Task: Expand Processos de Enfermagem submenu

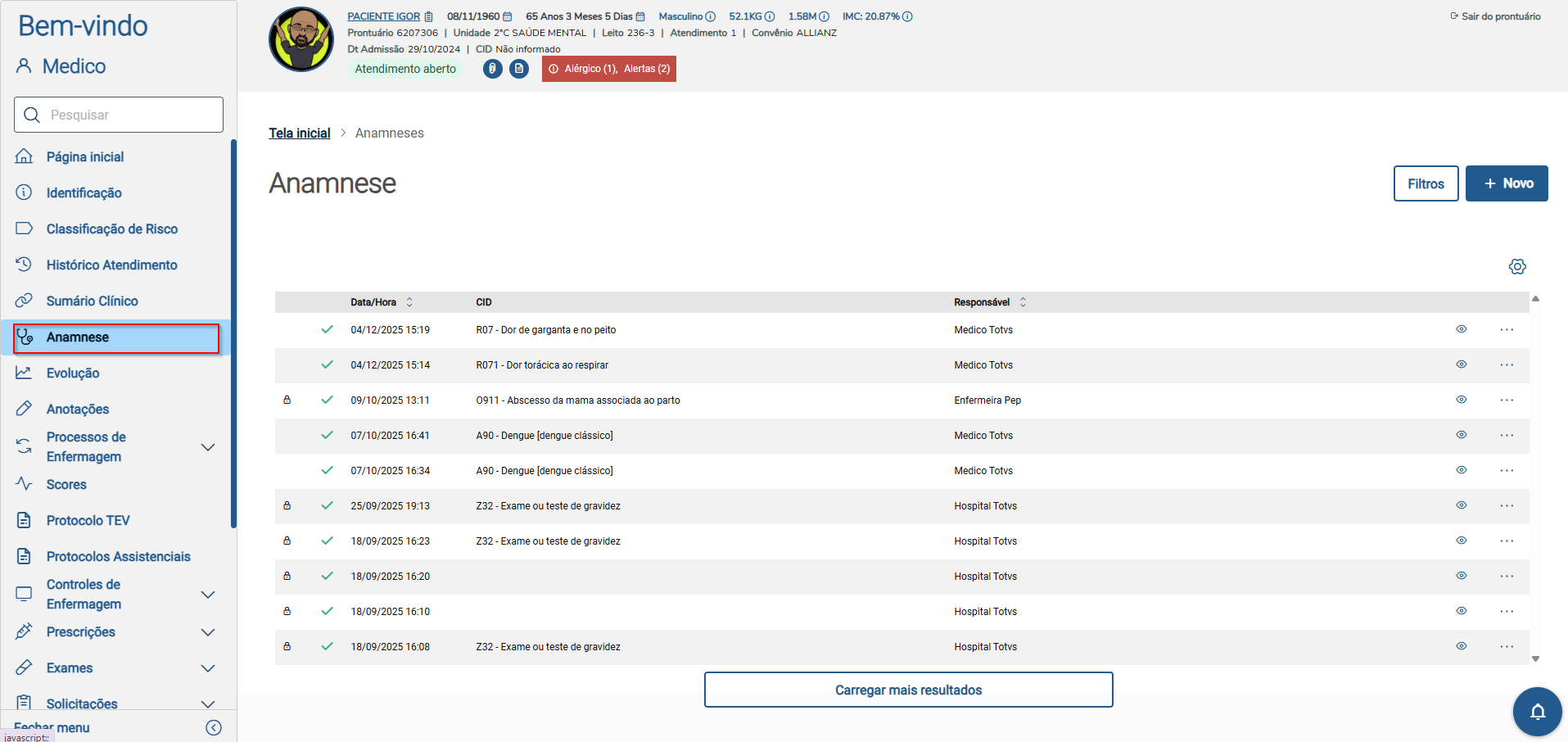Action: [x=208, y=447]
